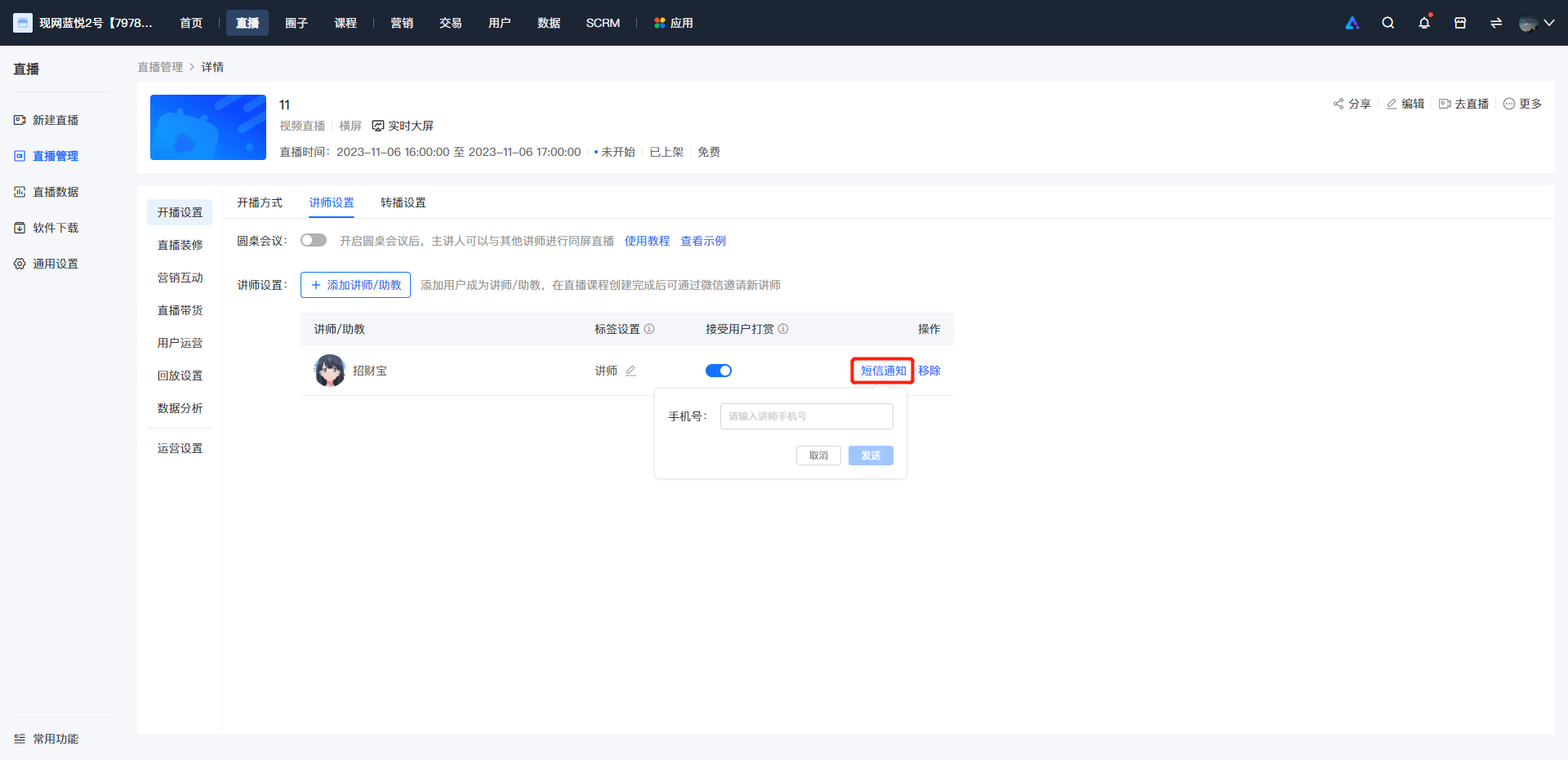Expand the user avatar dropdown arrow

coord(1548,23)
